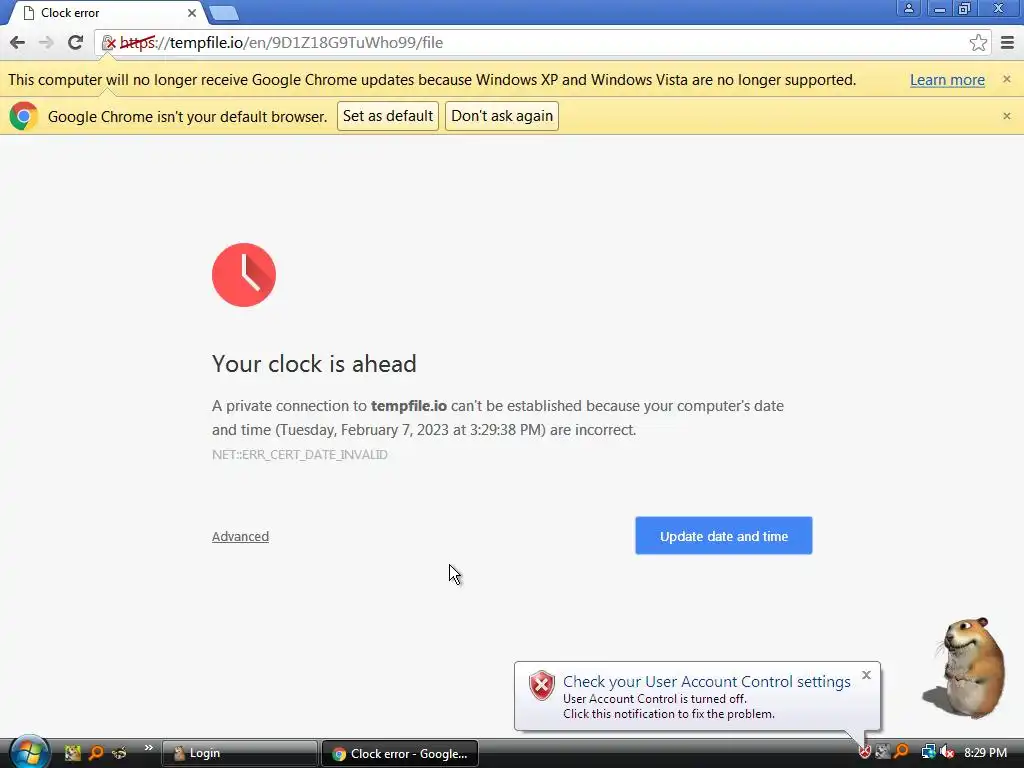Click the gray animal tray icon

tap(883, 752)
